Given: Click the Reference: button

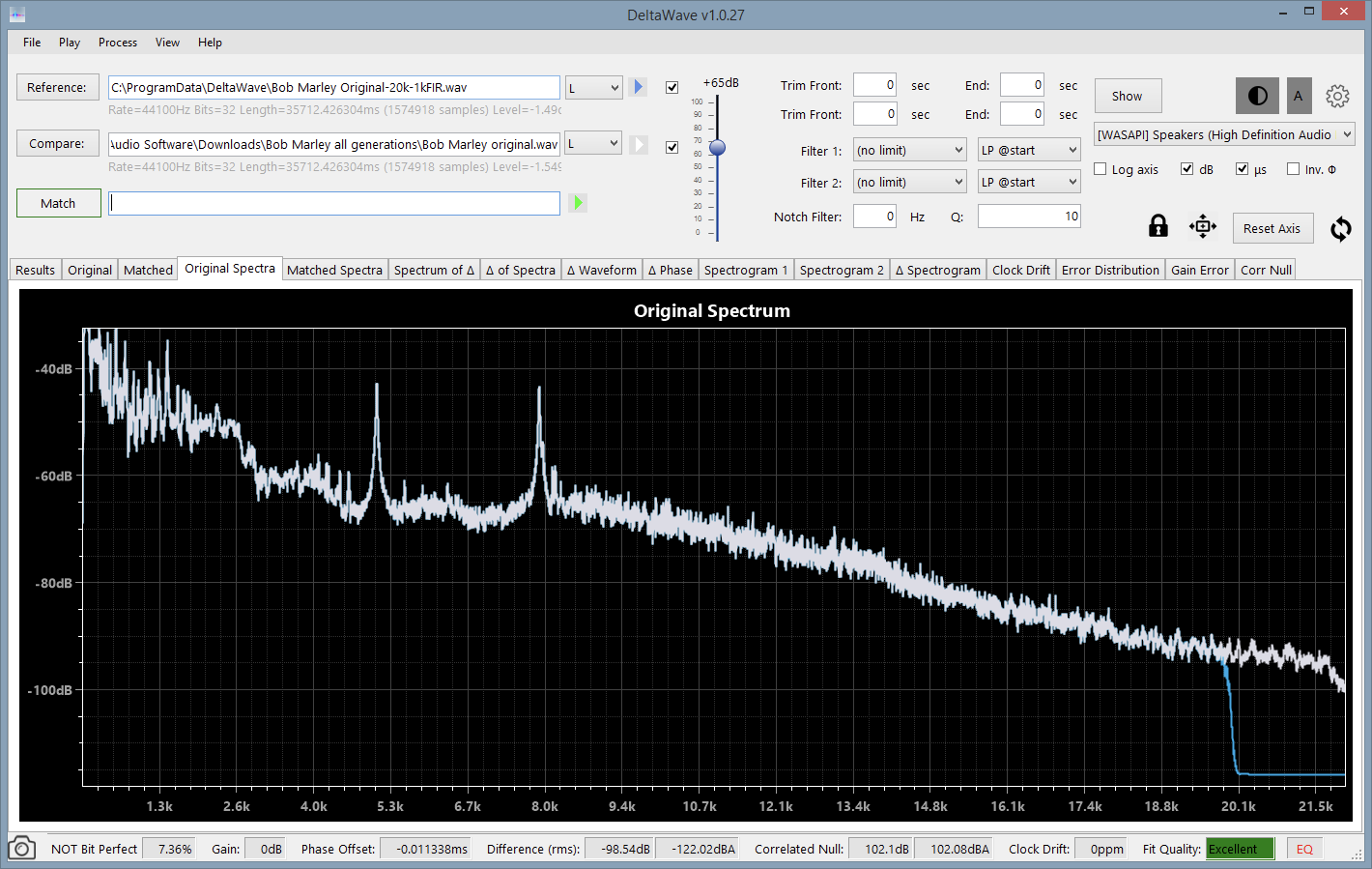Looking at the screenshot, I should 57,87.
